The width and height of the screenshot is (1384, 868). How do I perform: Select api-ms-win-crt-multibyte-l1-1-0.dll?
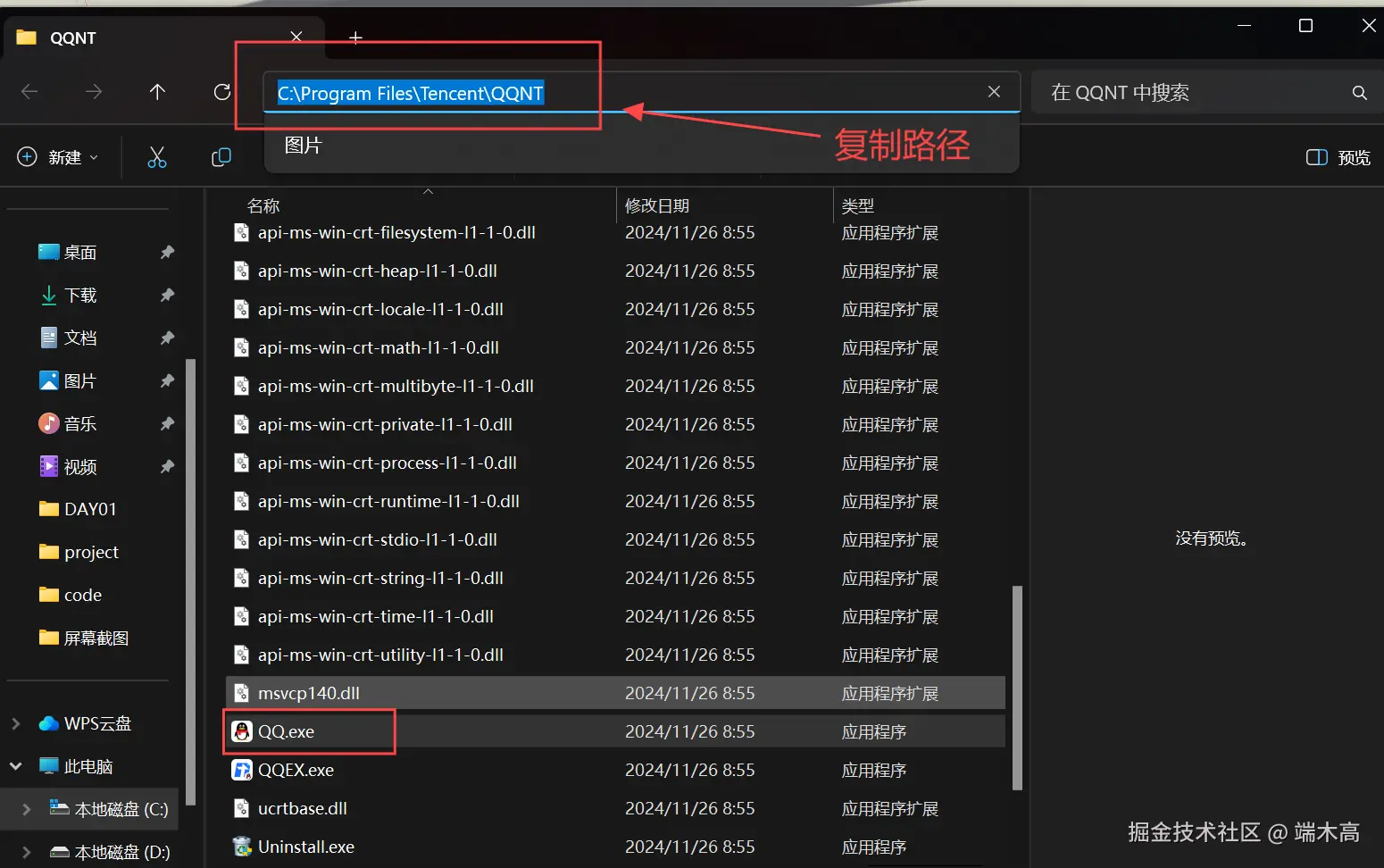tap(615, 387)
